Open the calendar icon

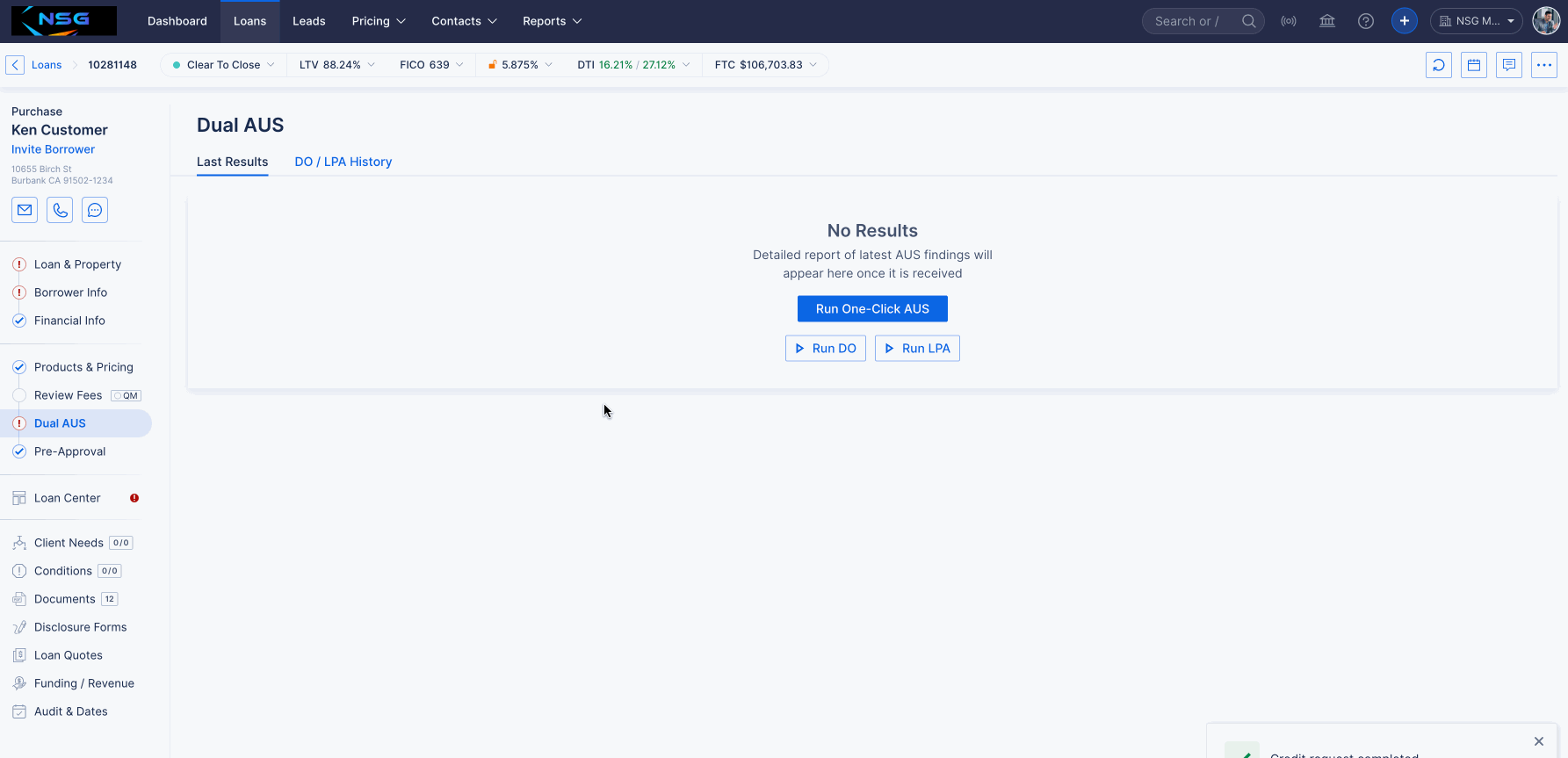click(1474, 65)
